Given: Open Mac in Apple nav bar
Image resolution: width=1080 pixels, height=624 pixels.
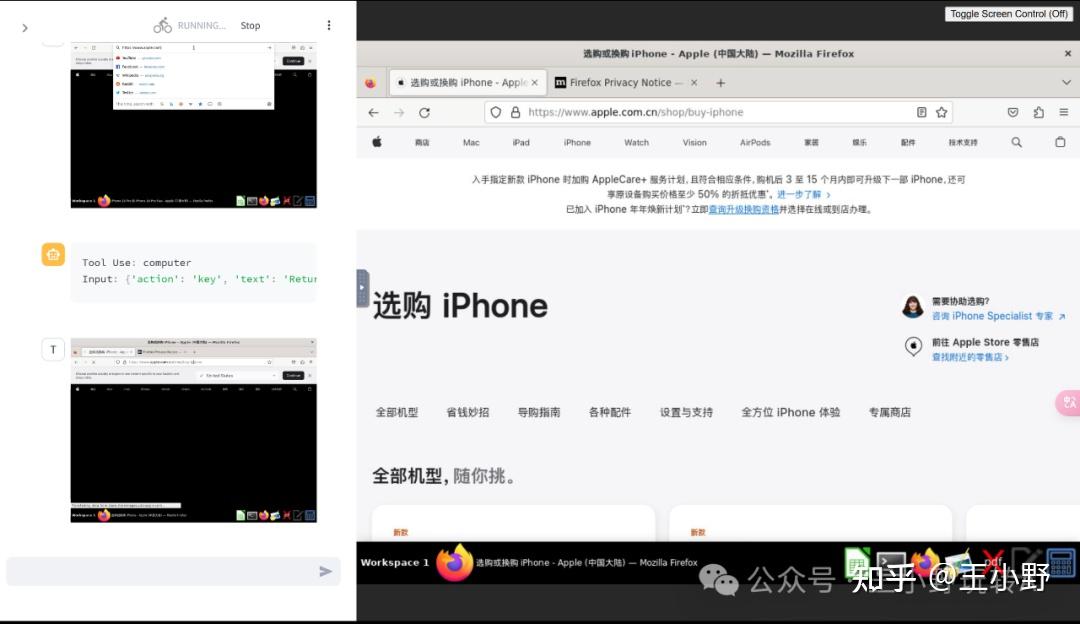Looking at the screenshot, I should (471, 143).
